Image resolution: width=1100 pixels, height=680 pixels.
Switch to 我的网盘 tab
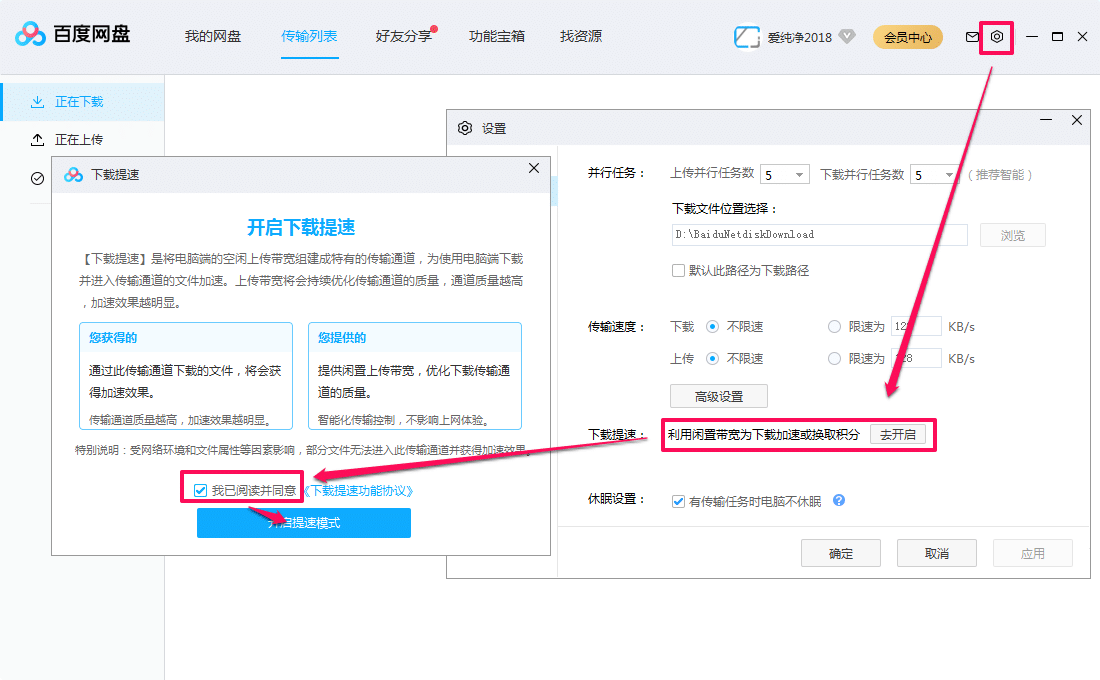(x=213, y=37)
